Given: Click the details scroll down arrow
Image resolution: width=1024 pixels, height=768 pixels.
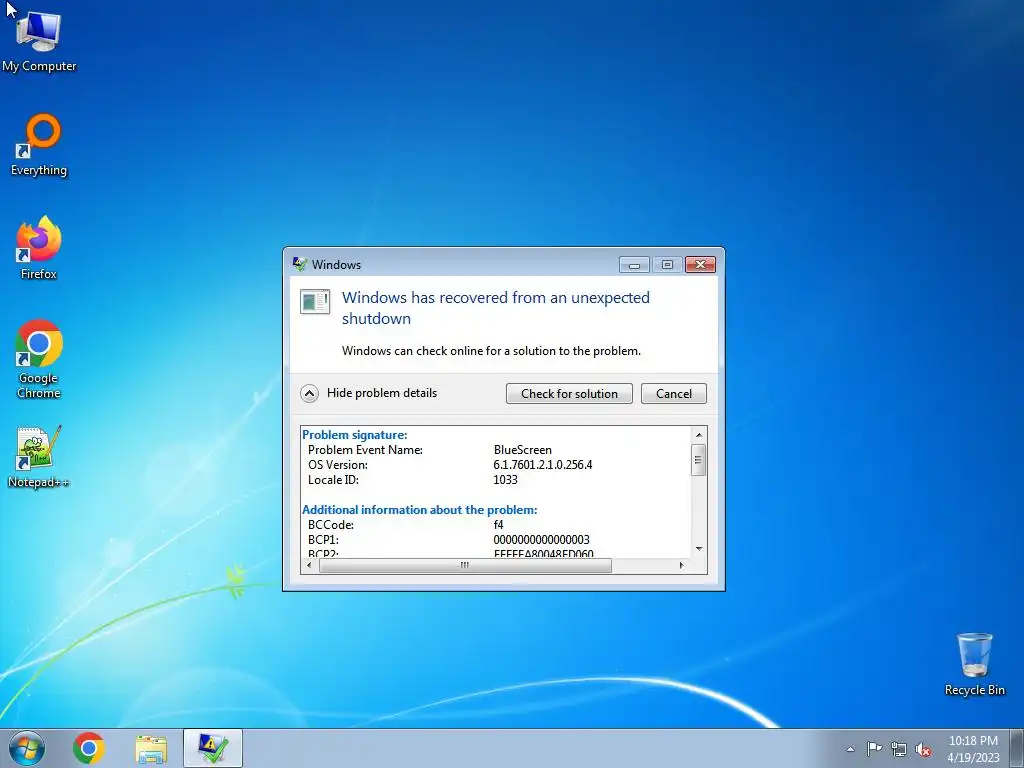Looking at the screenshot, I should (x=698, y=549).
